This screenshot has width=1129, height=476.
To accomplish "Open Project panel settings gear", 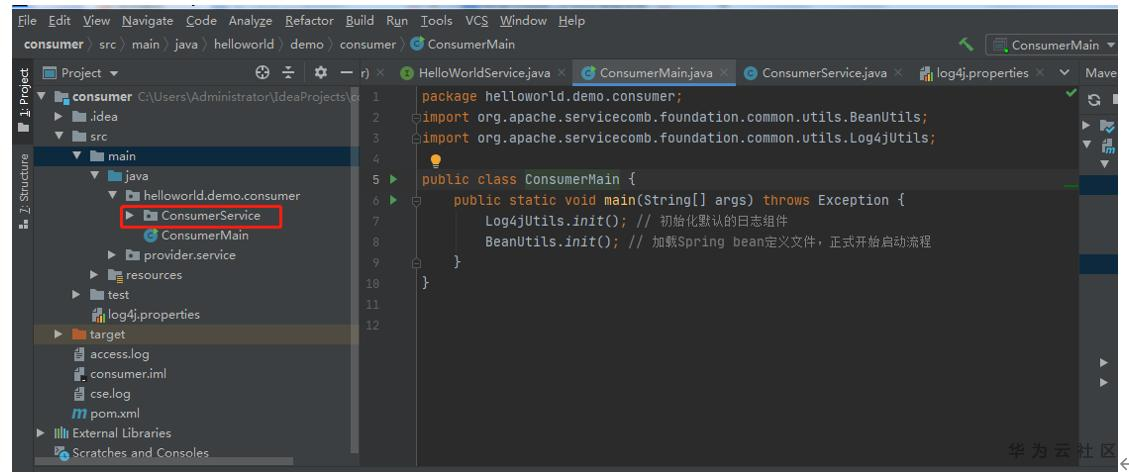I will pyautogui.click(x=322, y=73).
